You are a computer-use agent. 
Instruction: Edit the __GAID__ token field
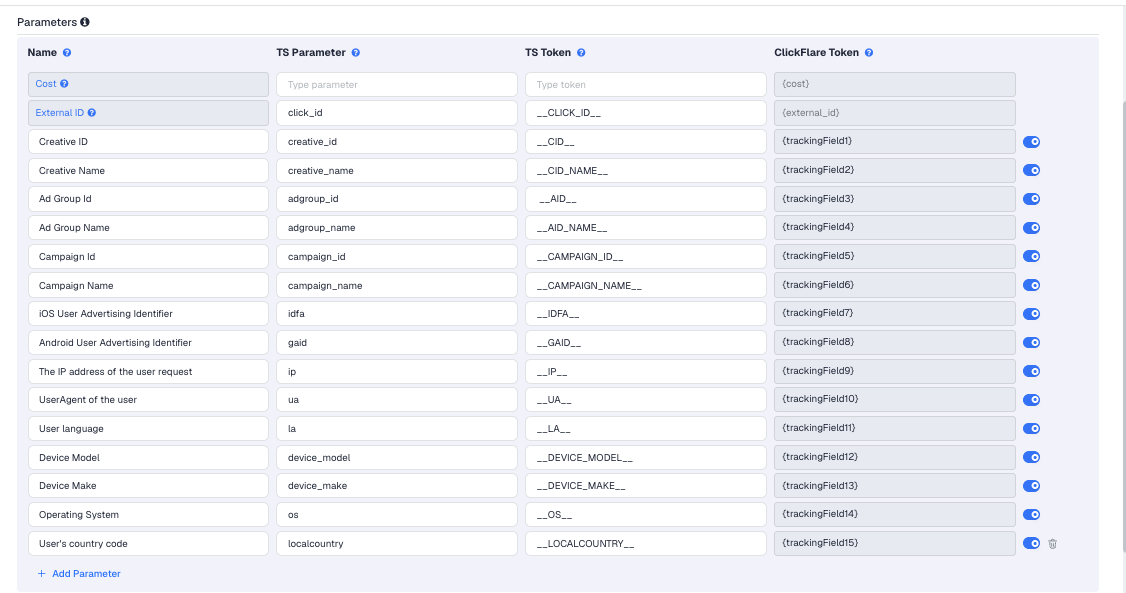point(646,342)
